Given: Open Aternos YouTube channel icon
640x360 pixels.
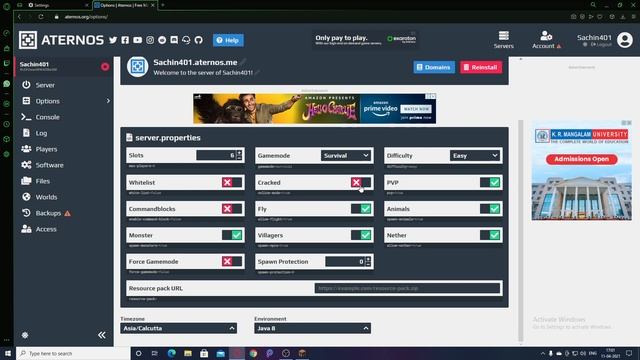Looking at the screenshot, I should (138, 40).
